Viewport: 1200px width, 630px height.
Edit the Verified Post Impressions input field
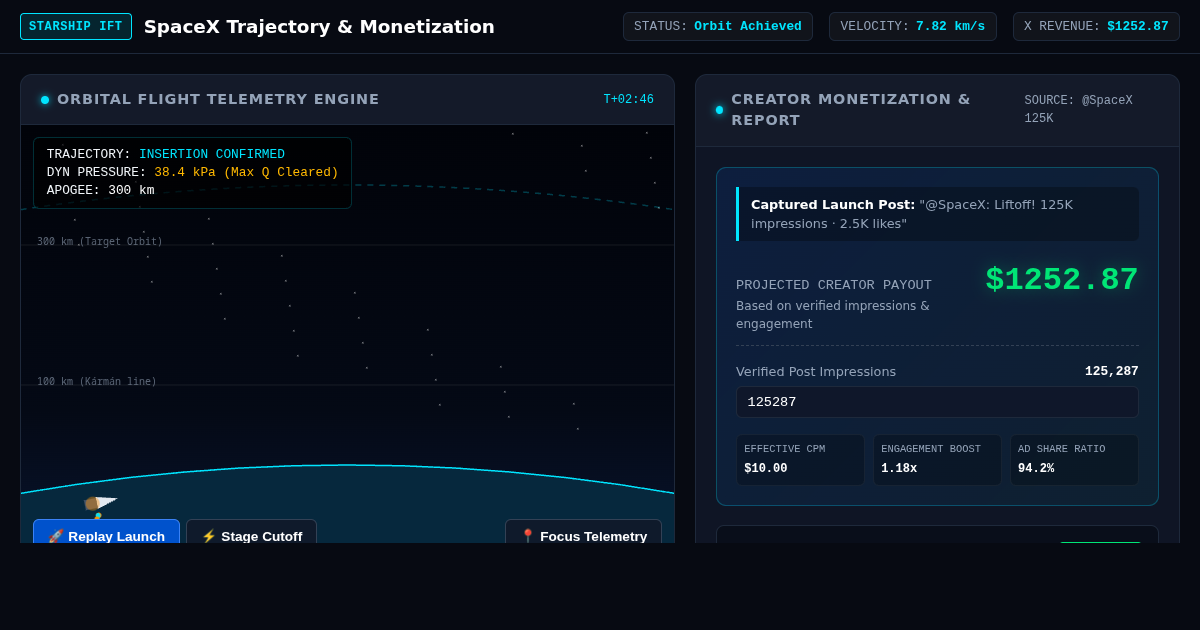(x=937, y=402)
